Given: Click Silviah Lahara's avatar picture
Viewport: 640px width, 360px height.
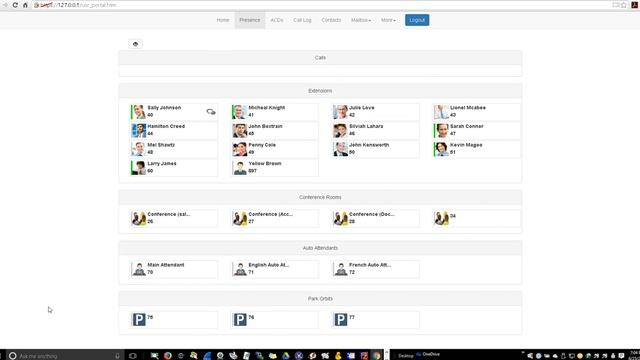Looking at the screenshot, I should (340, 131).
